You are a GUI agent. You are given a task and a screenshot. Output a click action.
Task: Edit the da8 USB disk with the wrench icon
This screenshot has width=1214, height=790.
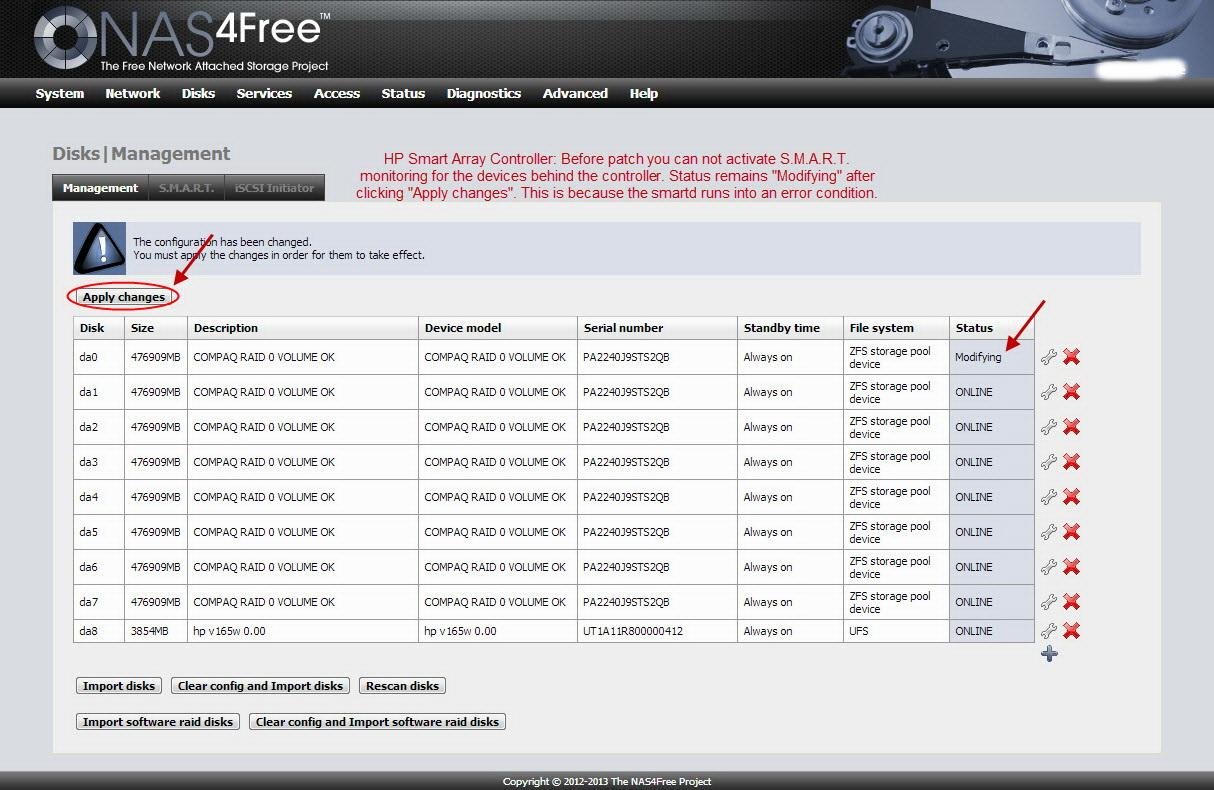click(x=1048, y=631)
